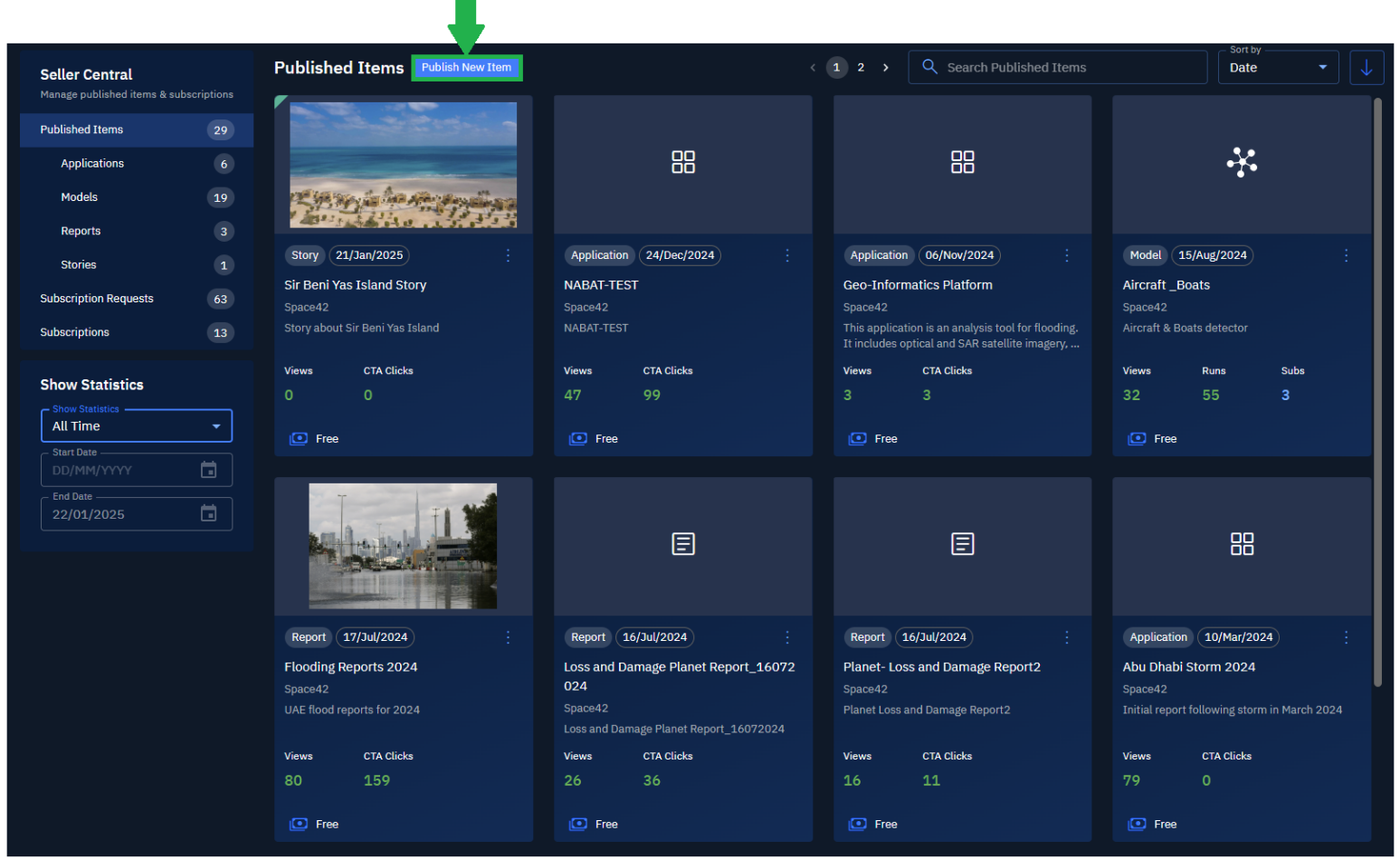Expand the Sort by Date dropdown

(1277, 68)
